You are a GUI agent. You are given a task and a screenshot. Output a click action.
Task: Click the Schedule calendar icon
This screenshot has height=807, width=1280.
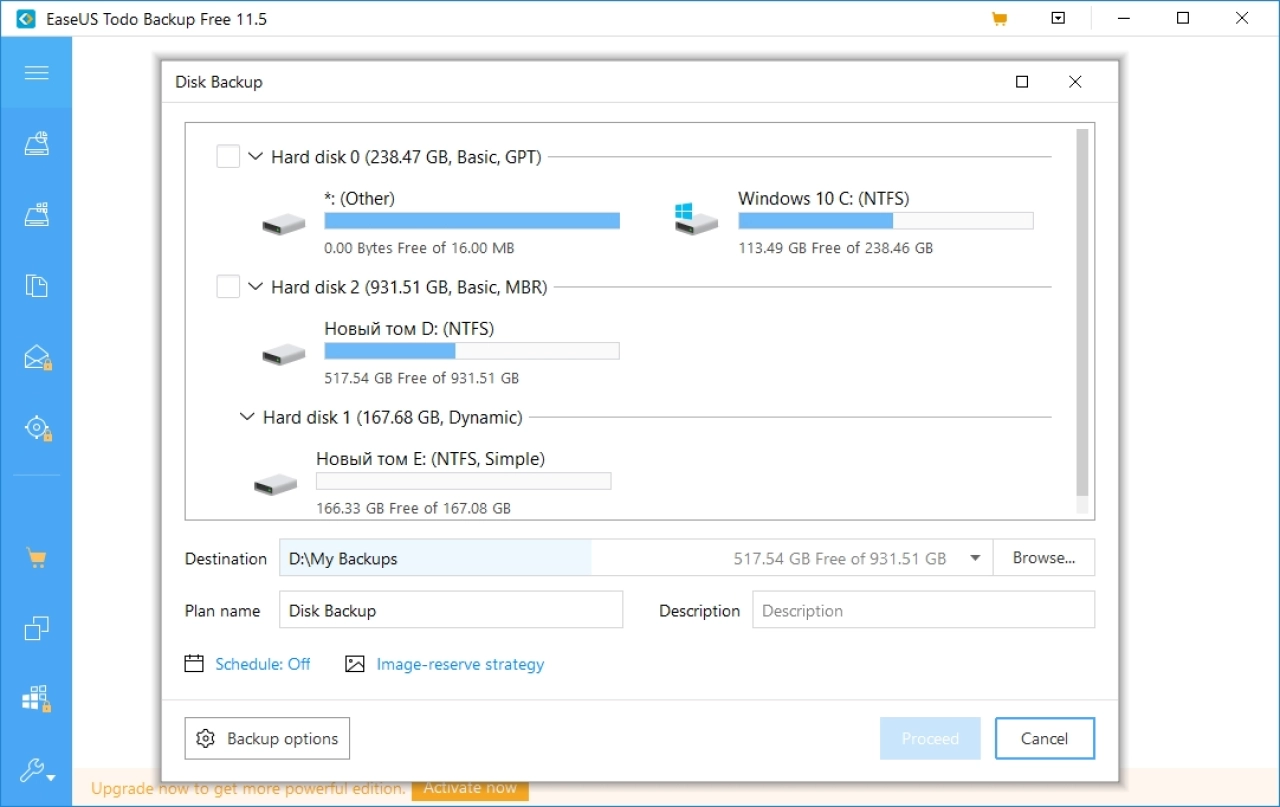[x=194, y=664]
